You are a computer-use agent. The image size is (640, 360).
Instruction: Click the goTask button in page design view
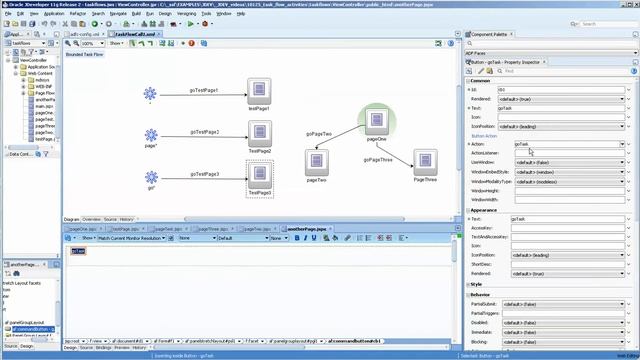(78, 251)
